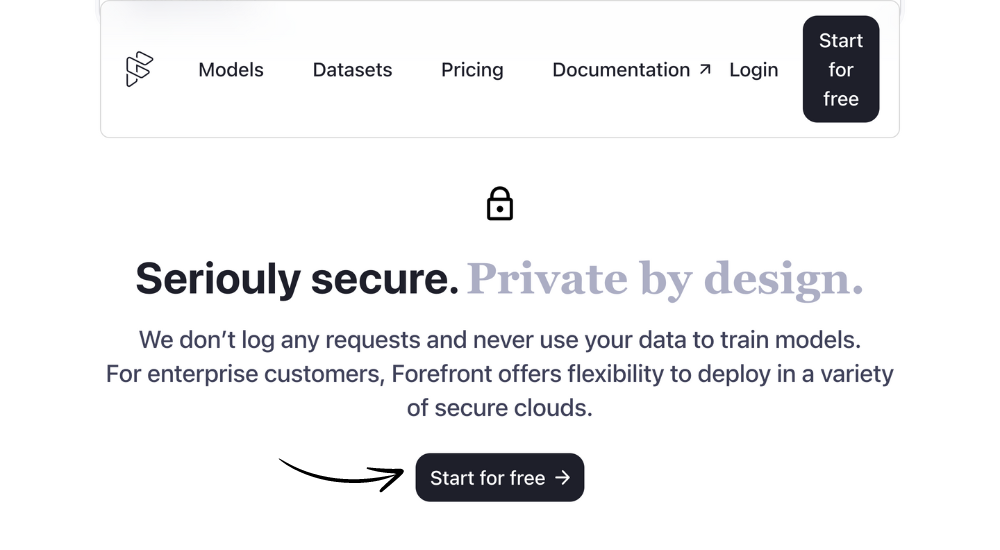The width and height of the screenshot is (1000, 550).
Task: Click the word secure. in the bold headline
Action: tap(385, 279)
